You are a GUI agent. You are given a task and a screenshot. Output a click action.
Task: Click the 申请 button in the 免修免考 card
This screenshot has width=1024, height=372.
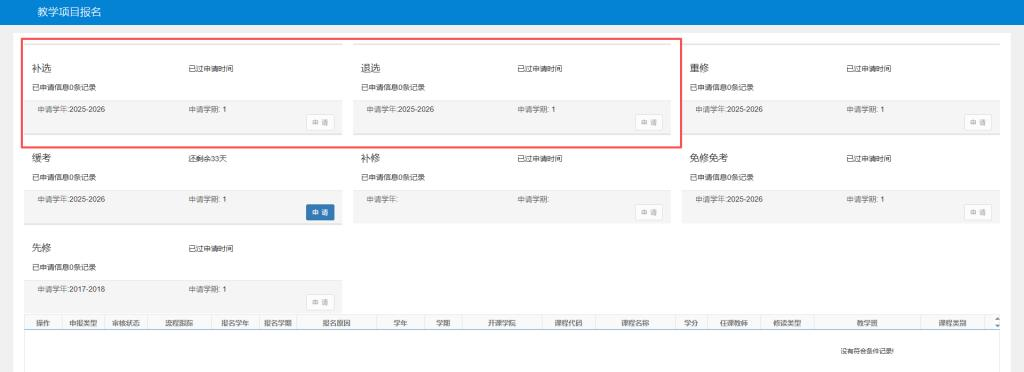point(978,212)
